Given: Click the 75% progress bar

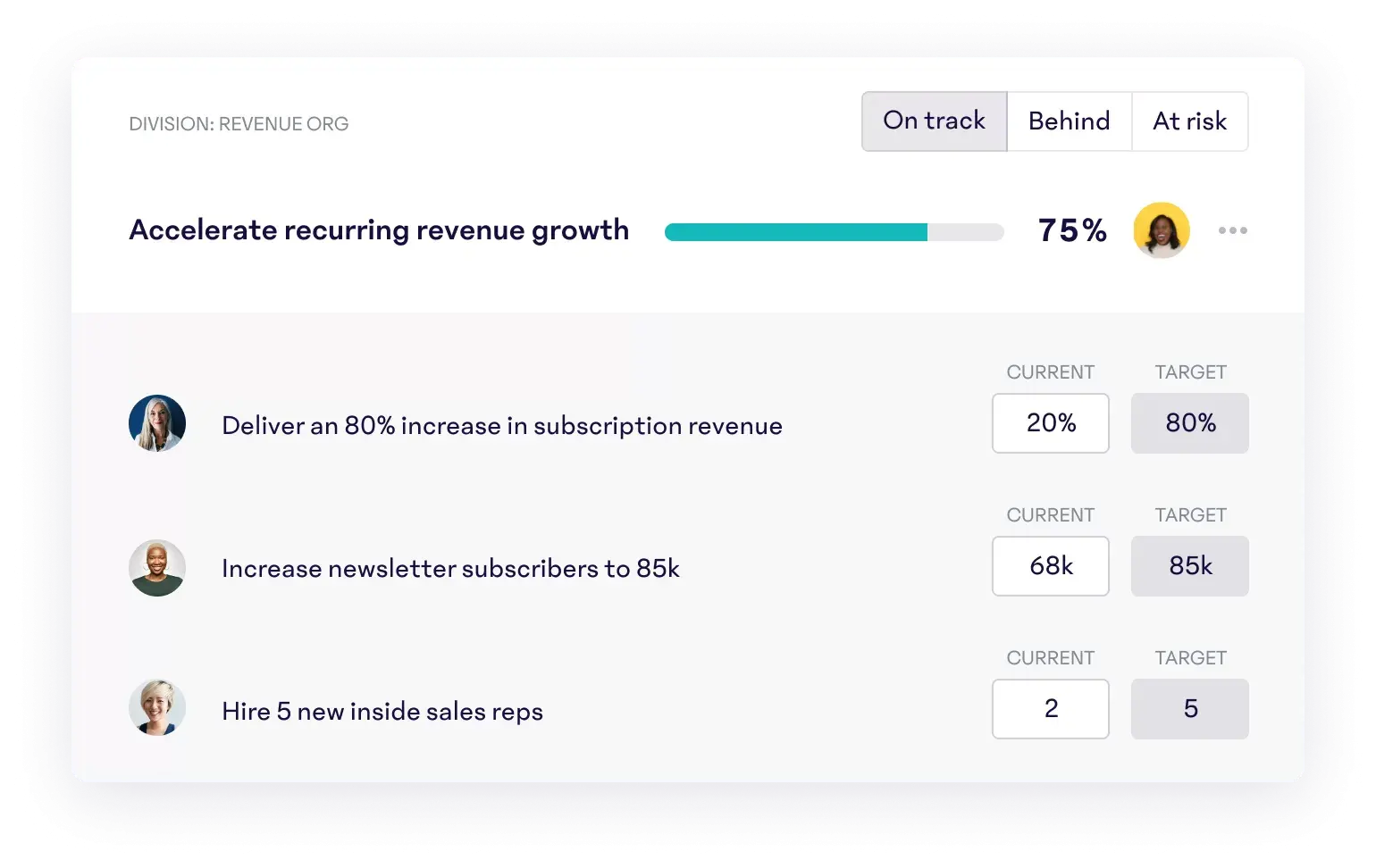Looking at the screenshot, I should tap(834, 232).
